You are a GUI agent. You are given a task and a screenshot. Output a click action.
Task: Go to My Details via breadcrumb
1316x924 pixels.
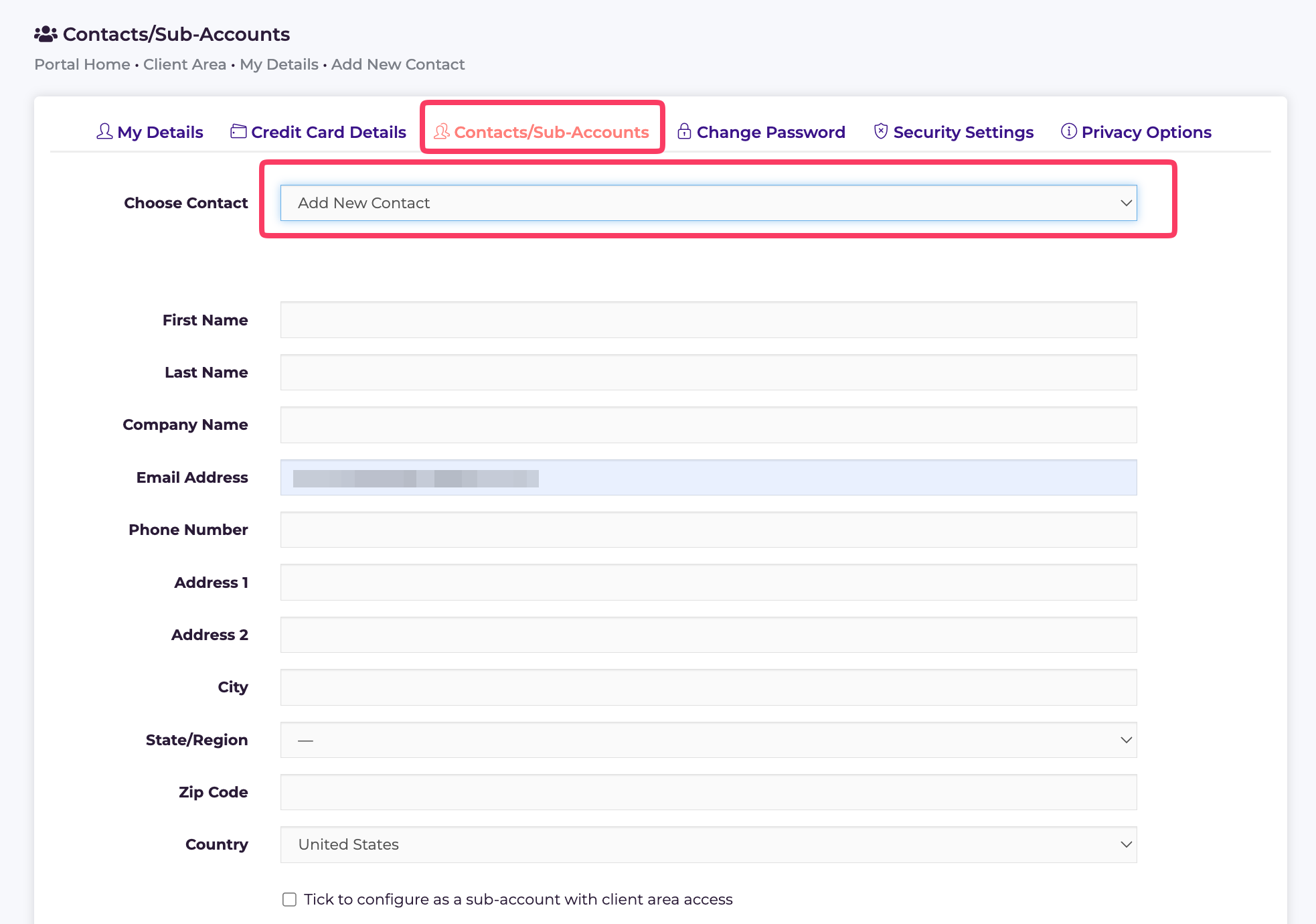pyautogui.click(x=279, y=64)
